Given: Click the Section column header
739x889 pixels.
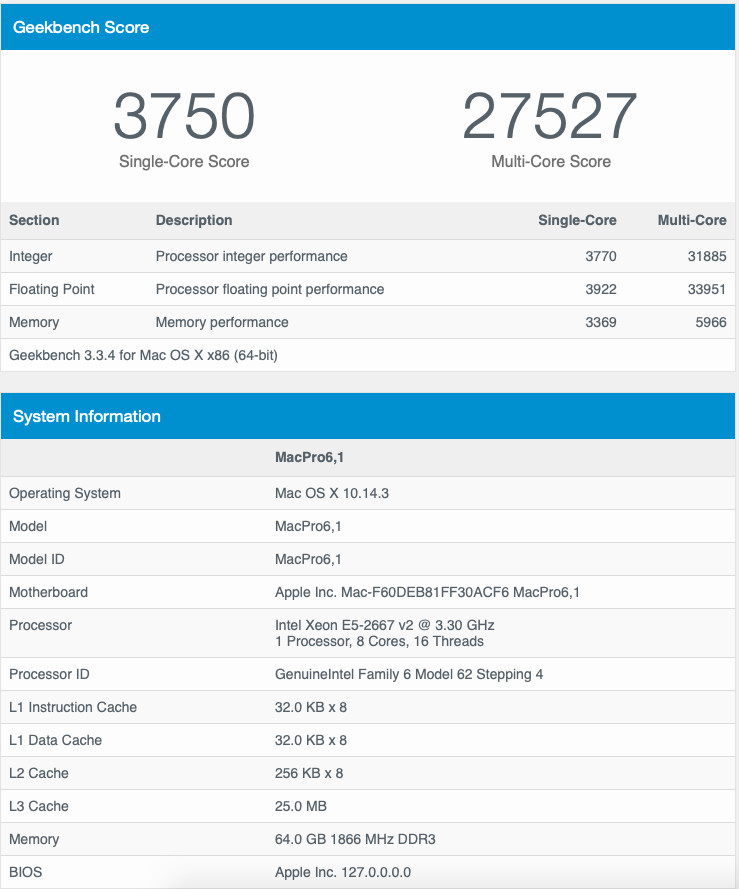Looking at the screenshot, I should coord(34,220).
